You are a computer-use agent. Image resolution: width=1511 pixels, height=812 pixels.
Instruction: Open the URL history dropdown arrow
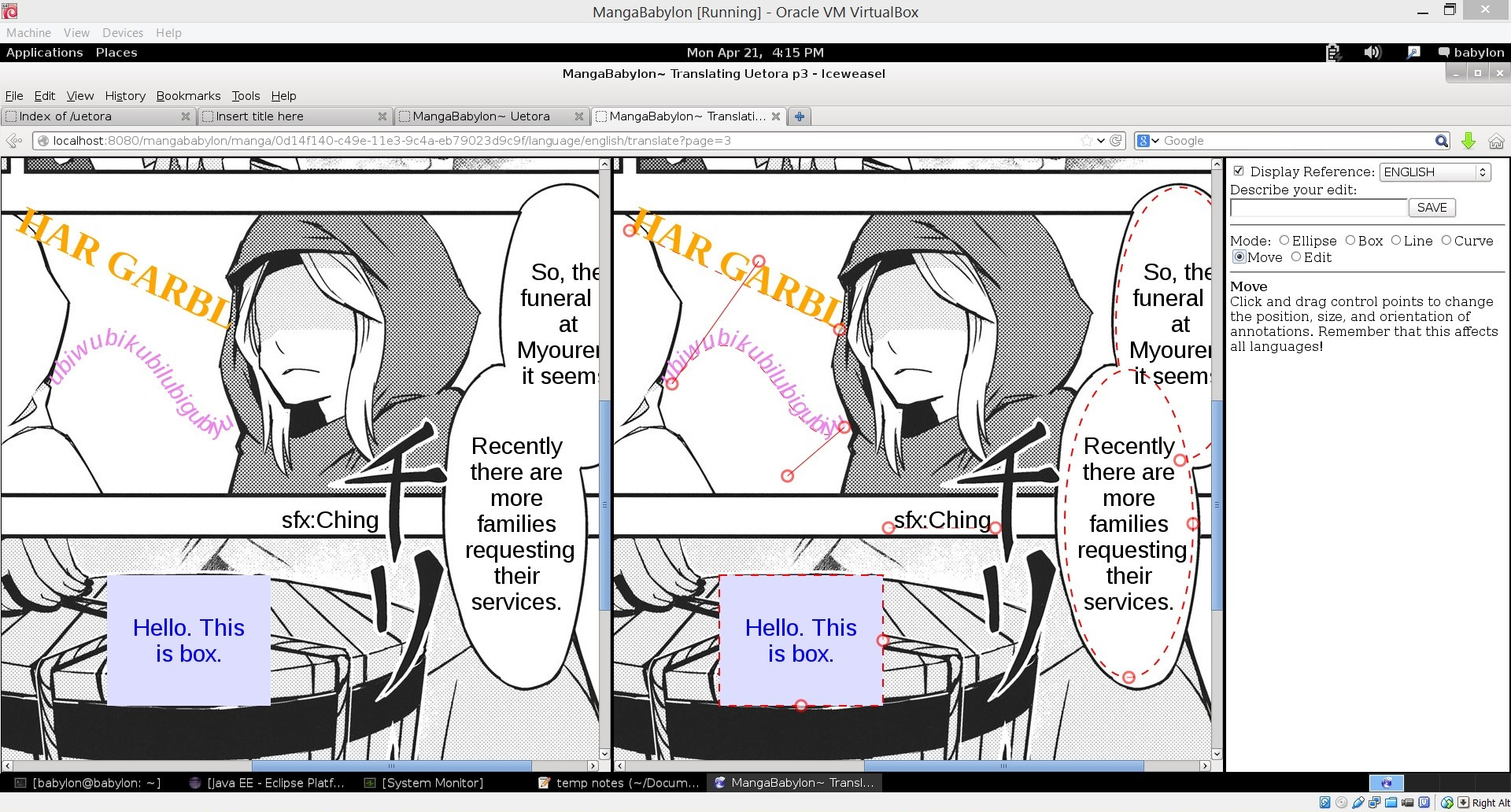(x=1101, y=140)
